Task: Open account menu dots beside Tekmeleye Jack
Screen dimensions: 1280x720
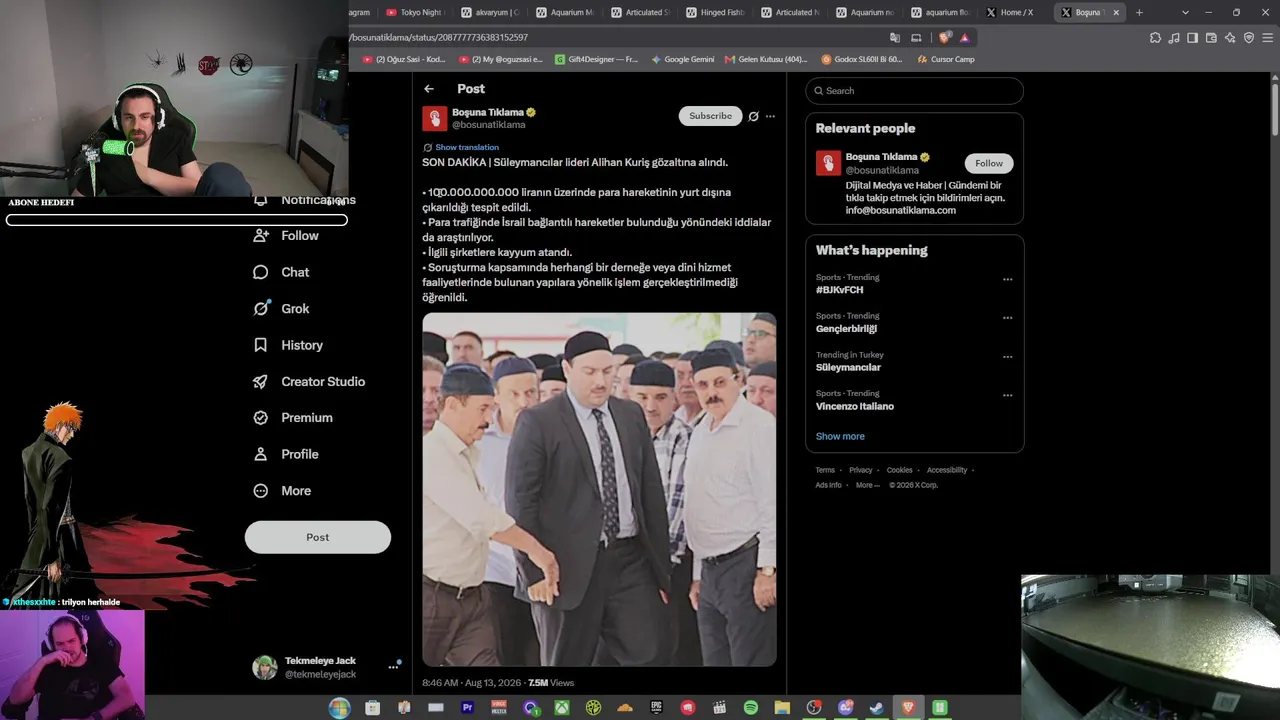Action: tap(394, 667)
